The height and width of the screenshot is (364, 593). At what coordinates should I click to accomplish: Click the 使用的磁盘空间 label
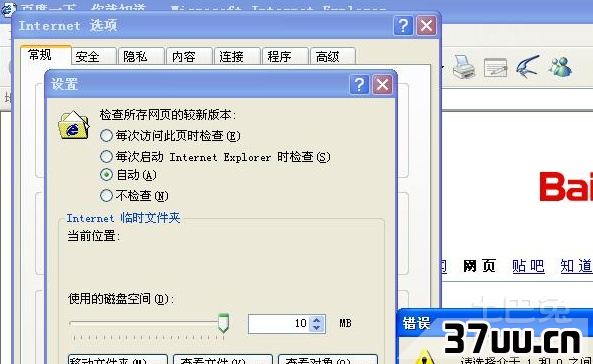point(121,299)
